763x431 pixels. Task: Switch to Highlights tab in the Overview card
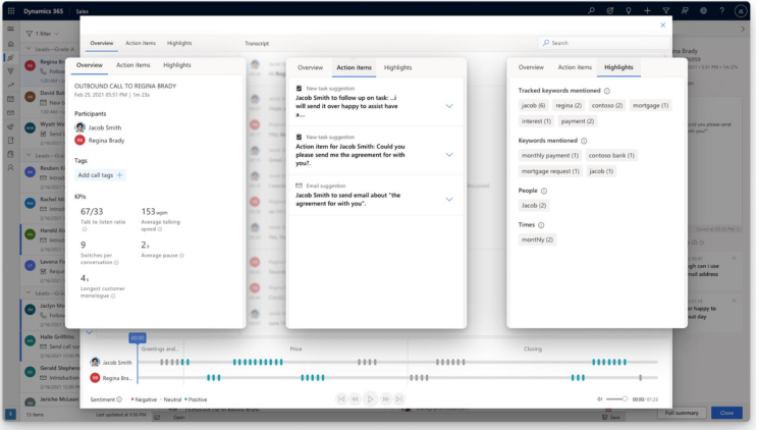(x=177, y=65)
